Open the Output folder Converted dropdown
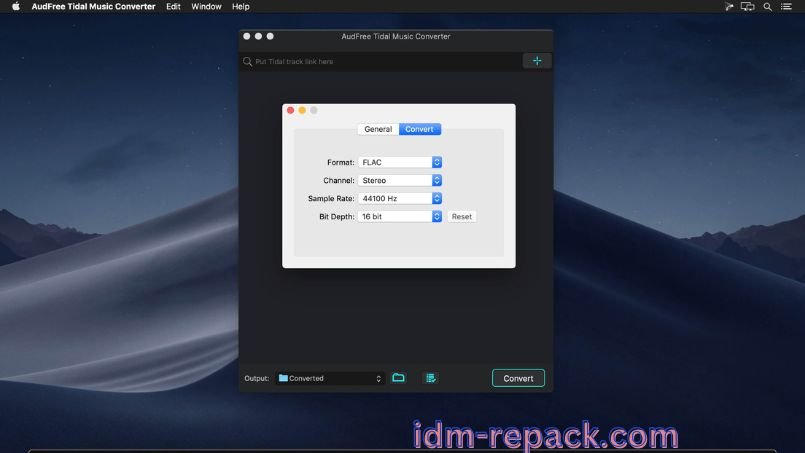Screen dimensions: 805x453 [330, 379]
